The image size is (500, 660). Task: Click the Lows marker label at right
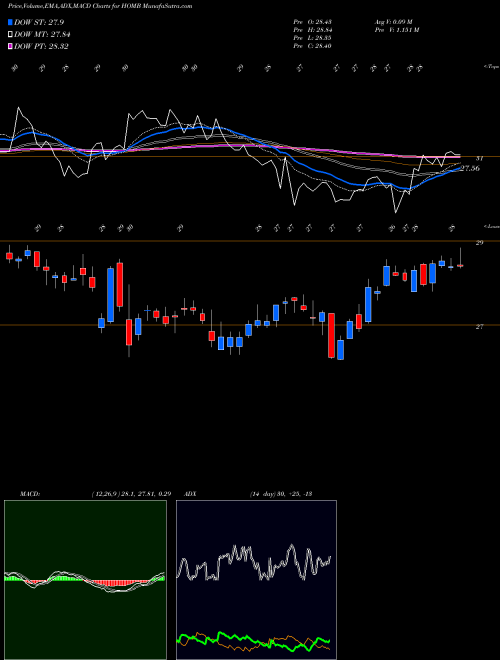pyautogui.click(x=490, y=226)
